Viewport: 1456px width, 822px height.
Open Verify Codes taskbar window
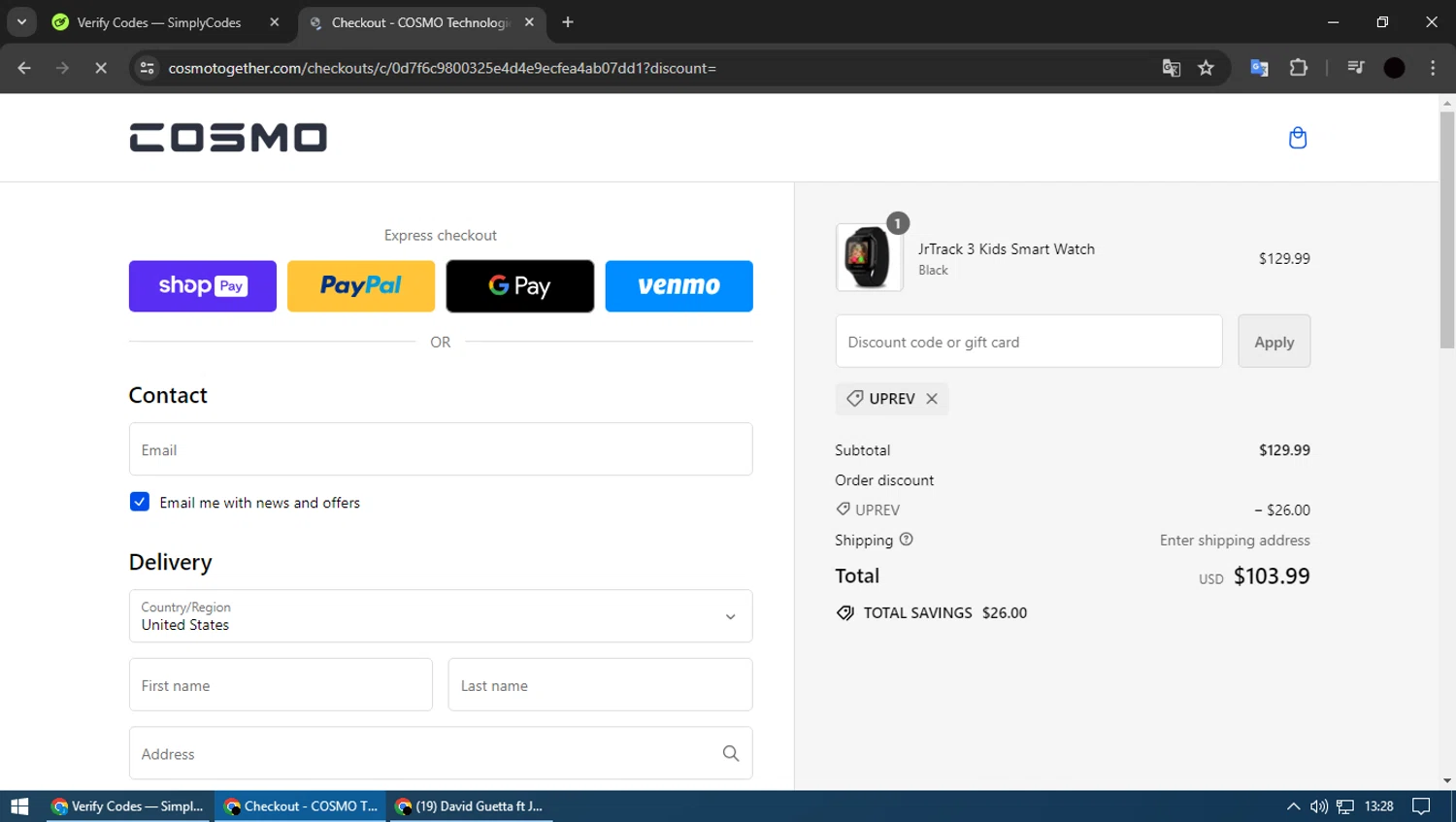pos(129,806)
